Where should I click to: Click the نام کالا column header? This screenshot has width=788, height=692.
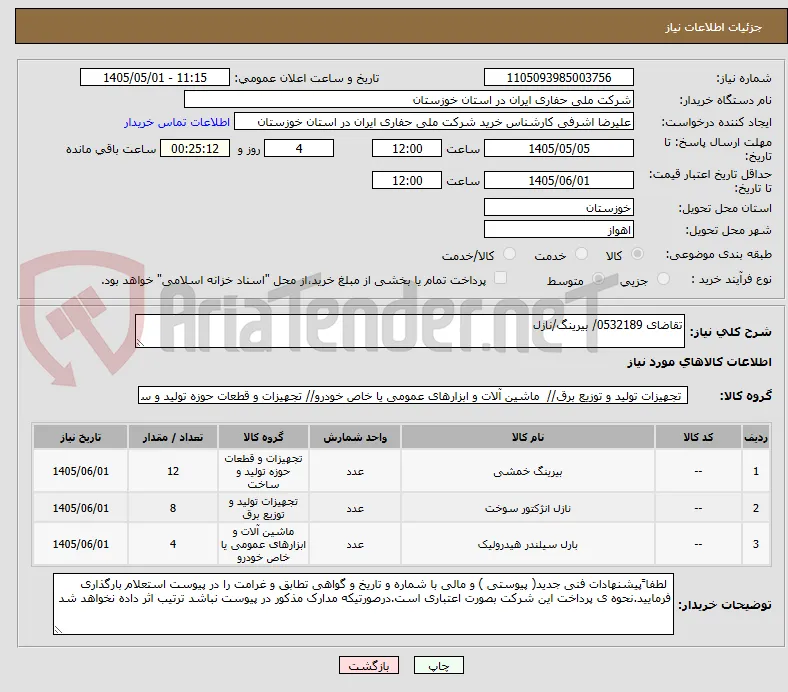point(528,437)
